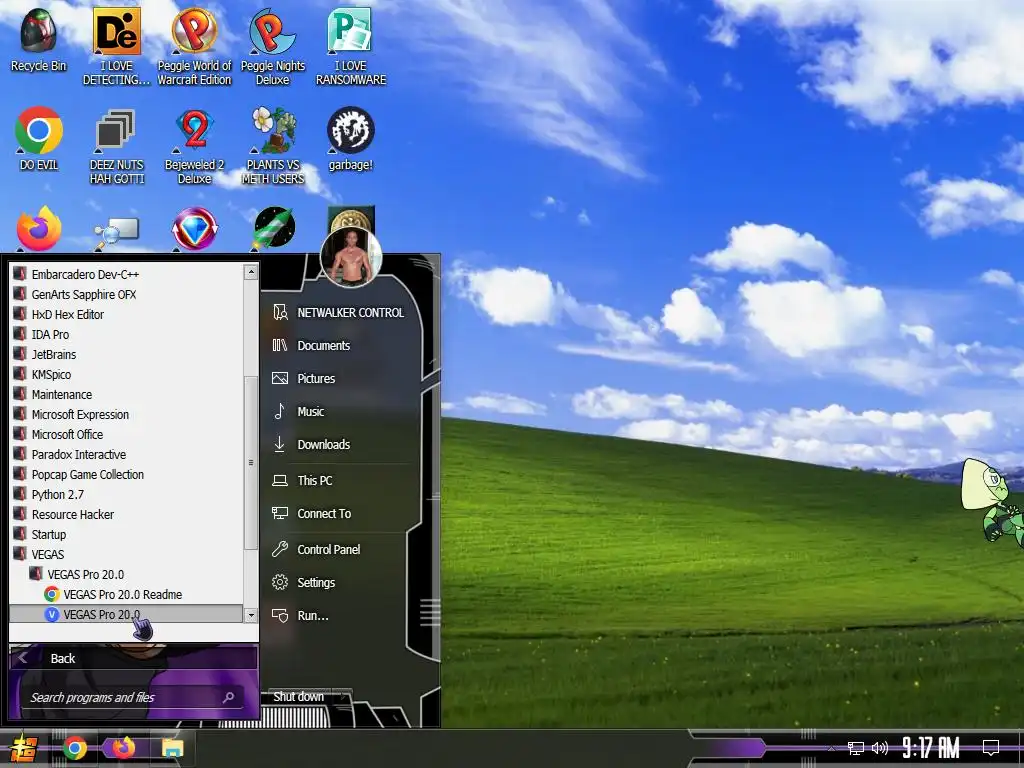Open the Start button on the taskbar

[24, 748]
